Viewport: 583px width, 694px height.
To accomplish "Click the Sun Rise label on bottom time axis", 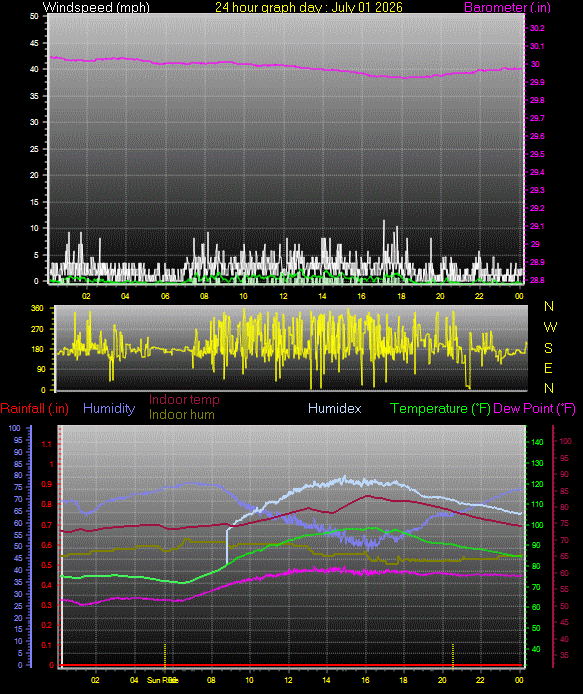I will coord(162,680).
